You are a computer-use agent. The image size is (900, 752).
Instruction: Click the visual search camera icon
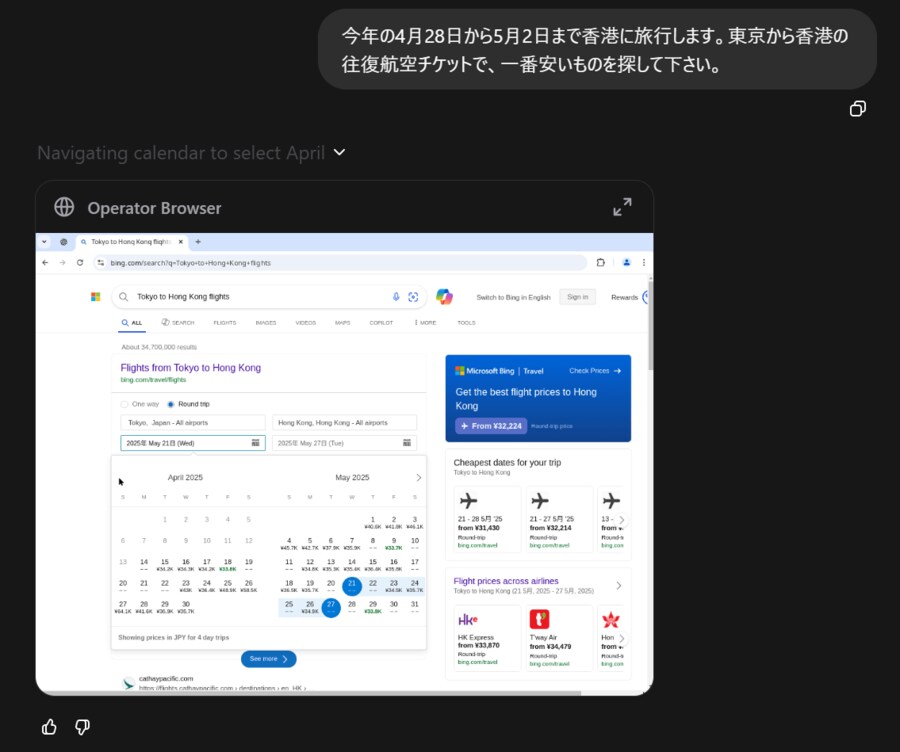412,297
